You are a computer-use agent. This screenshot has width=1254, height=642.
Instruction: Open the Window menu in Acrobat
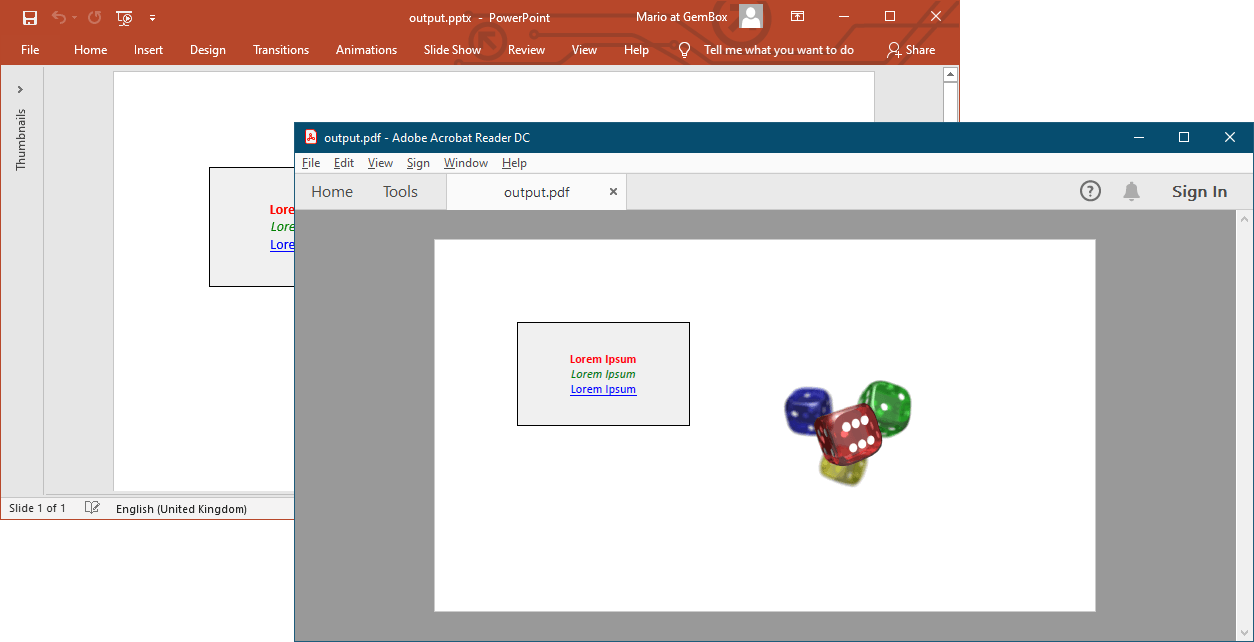[x=466, y=163]
